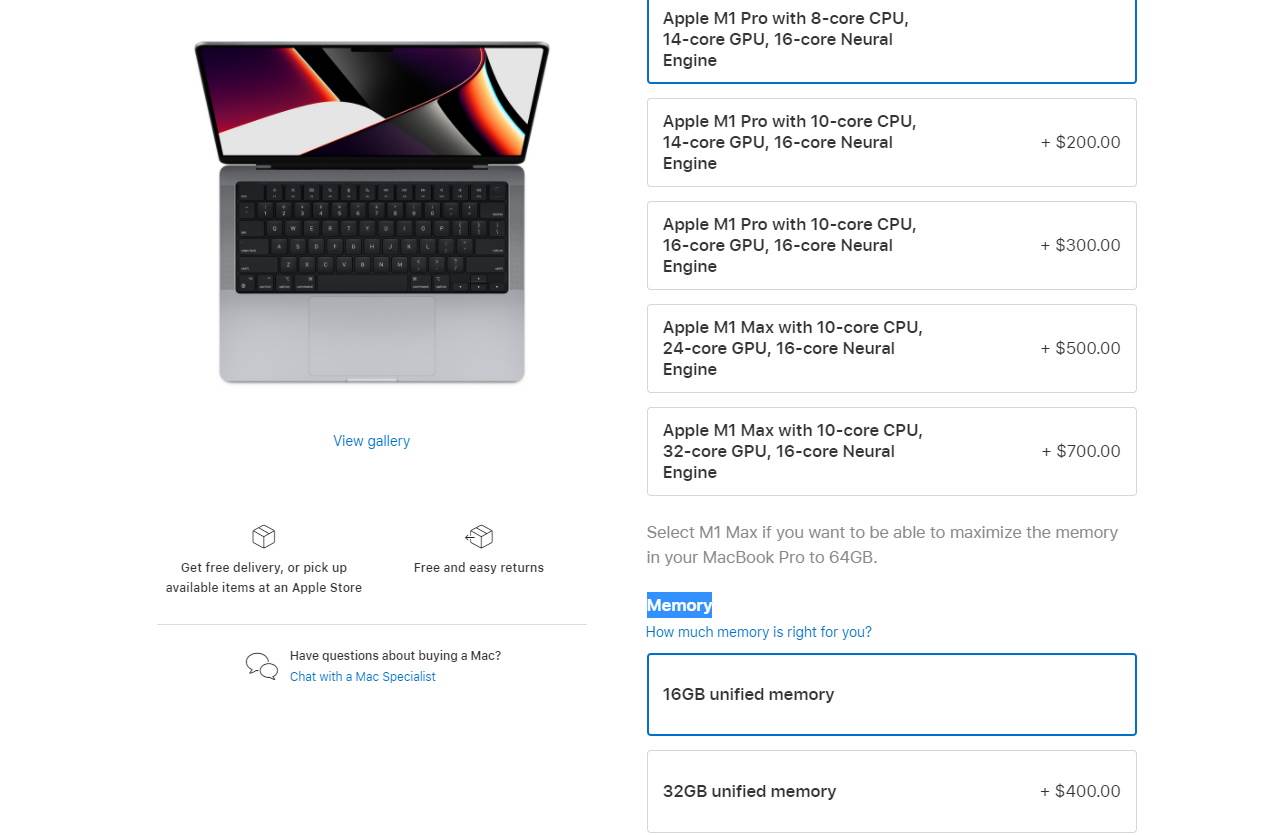
Task: Choose M1 Pro 10-core CPU, 16-core GPU
Action: click(x=891, y=245)
